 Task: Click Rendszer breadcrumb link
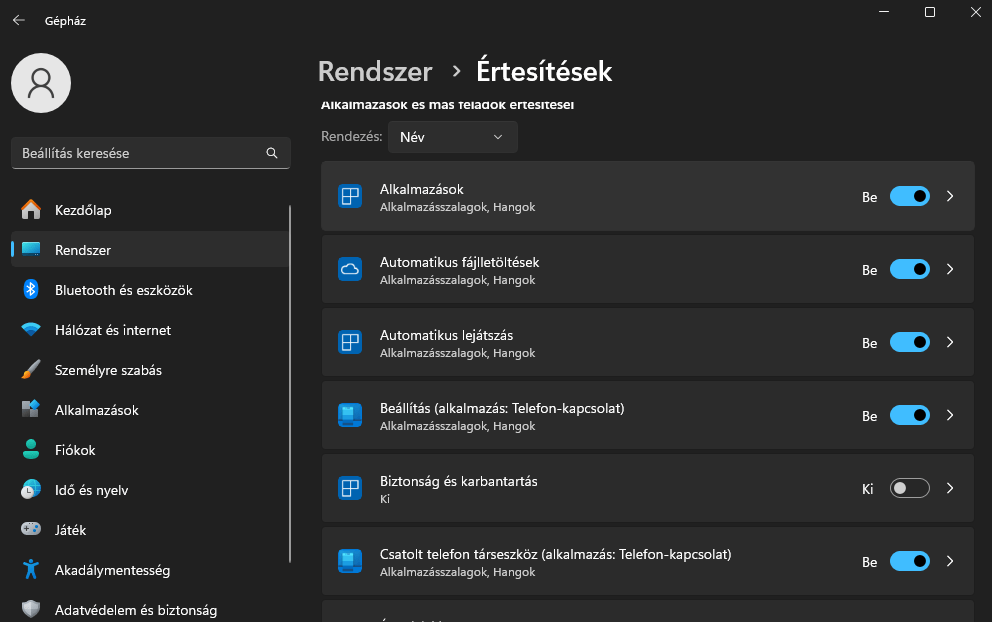375,72
